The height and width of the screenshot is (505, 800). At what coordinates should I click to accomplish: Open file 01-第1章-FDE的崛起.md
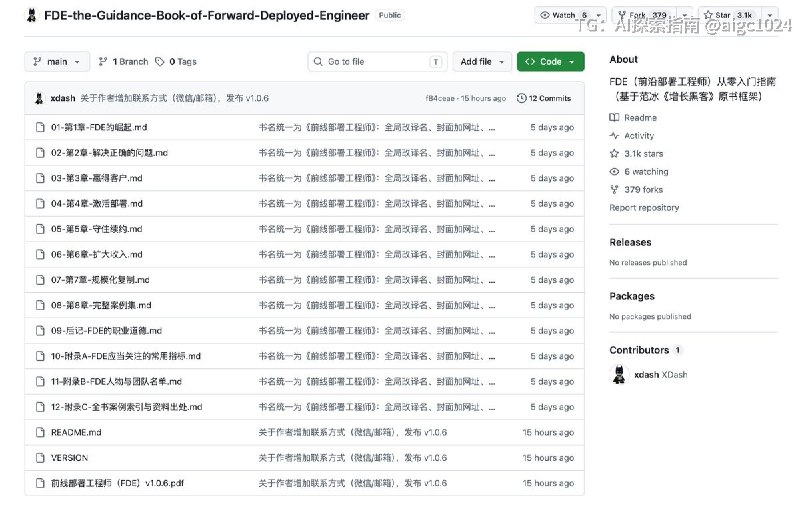point(99,127)
